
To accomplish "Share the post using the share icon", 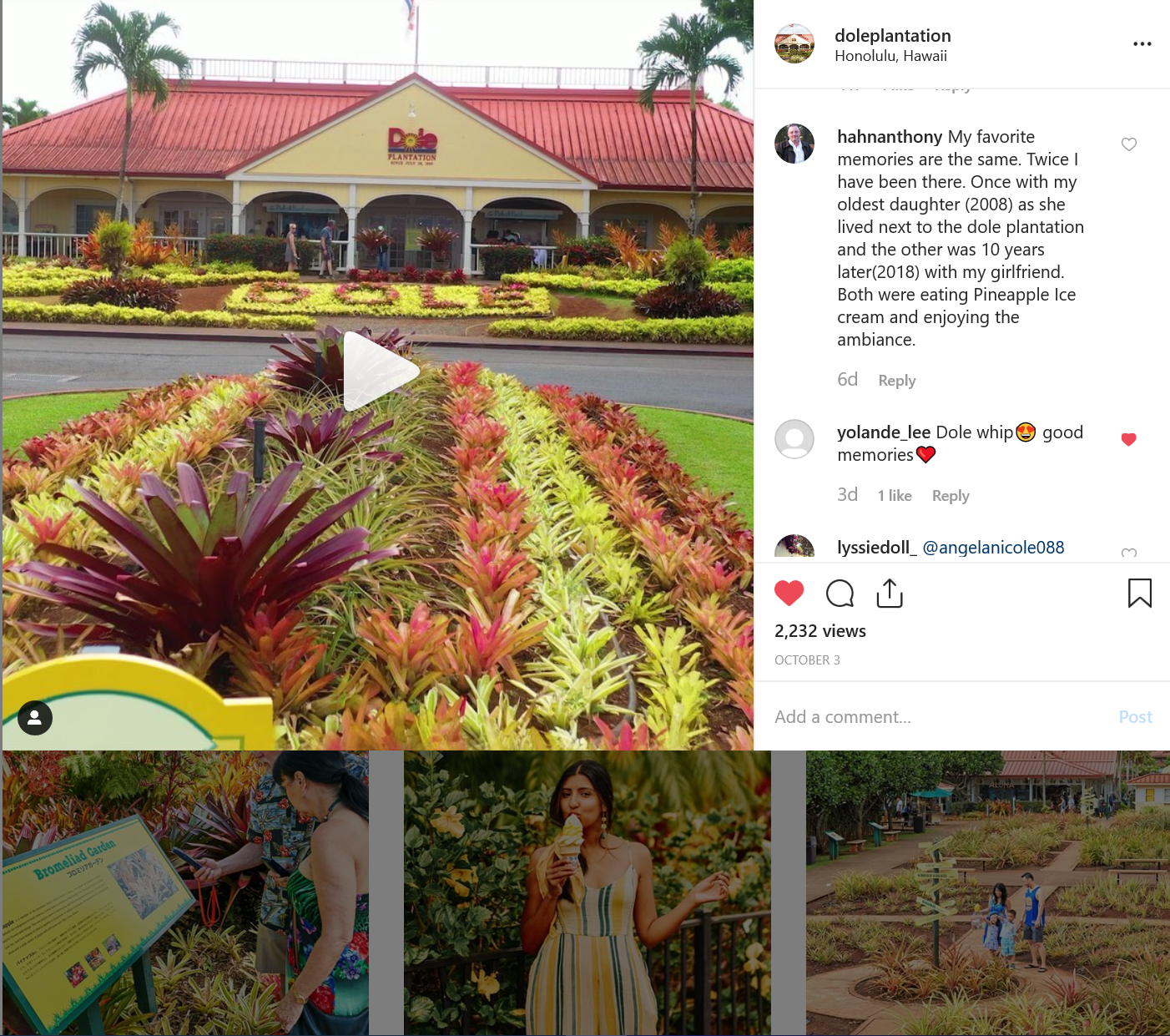I will pyautogui.click(x=890, y=593).
